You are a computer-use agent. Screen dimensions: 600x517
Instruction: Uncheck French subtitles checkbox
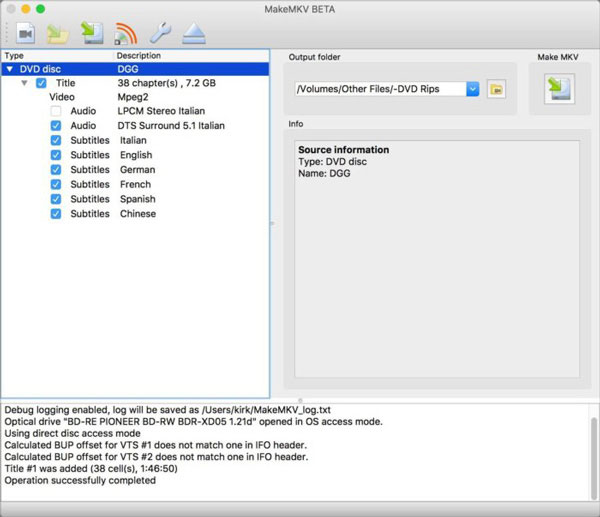[x=56, y=184]
